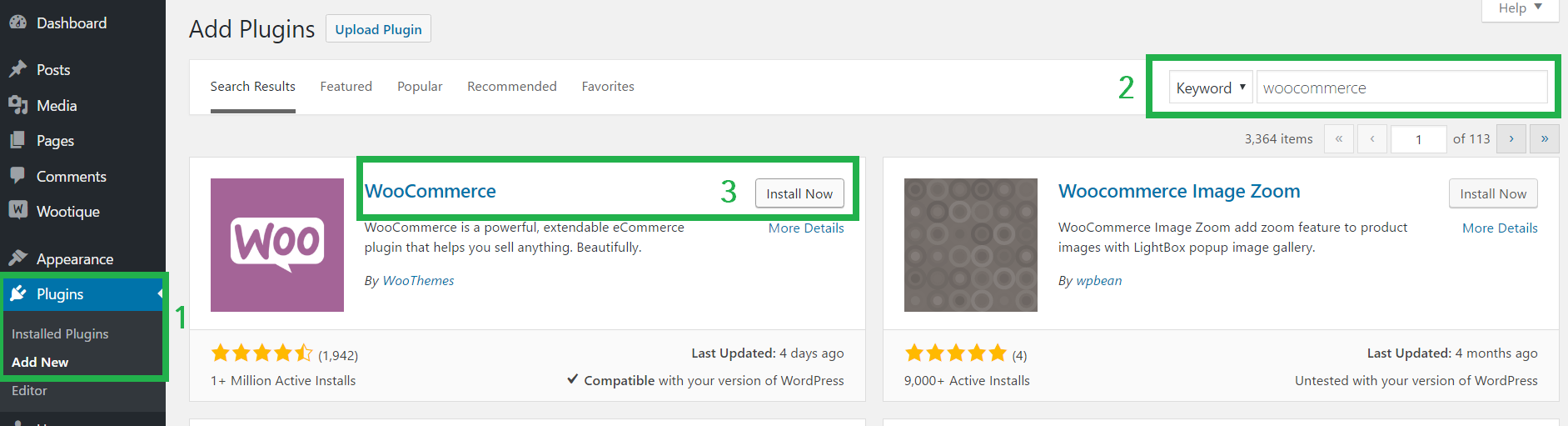Click 'Last Updated: 4 months ago' text
Viewport: 1568px width, 426px height.
1452,353
